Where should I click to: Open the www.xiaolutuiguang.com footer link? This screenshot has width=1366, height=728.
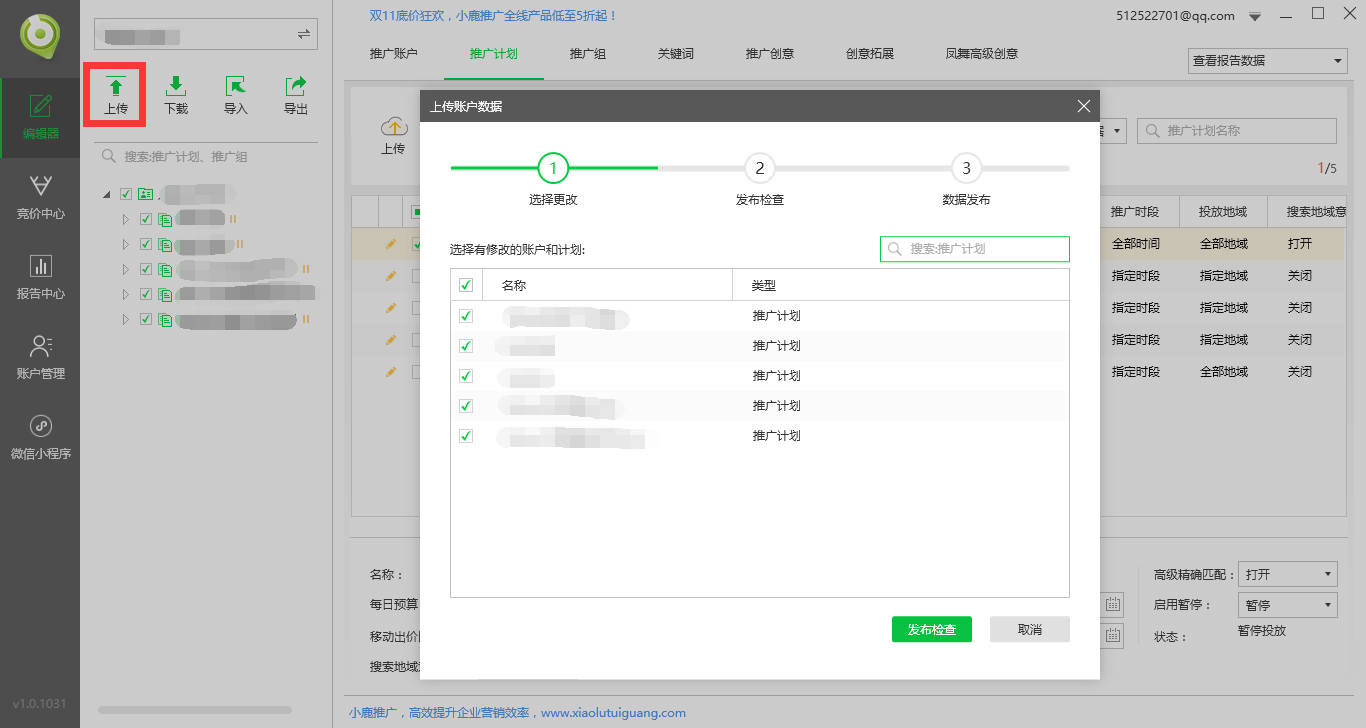[614, 713]
